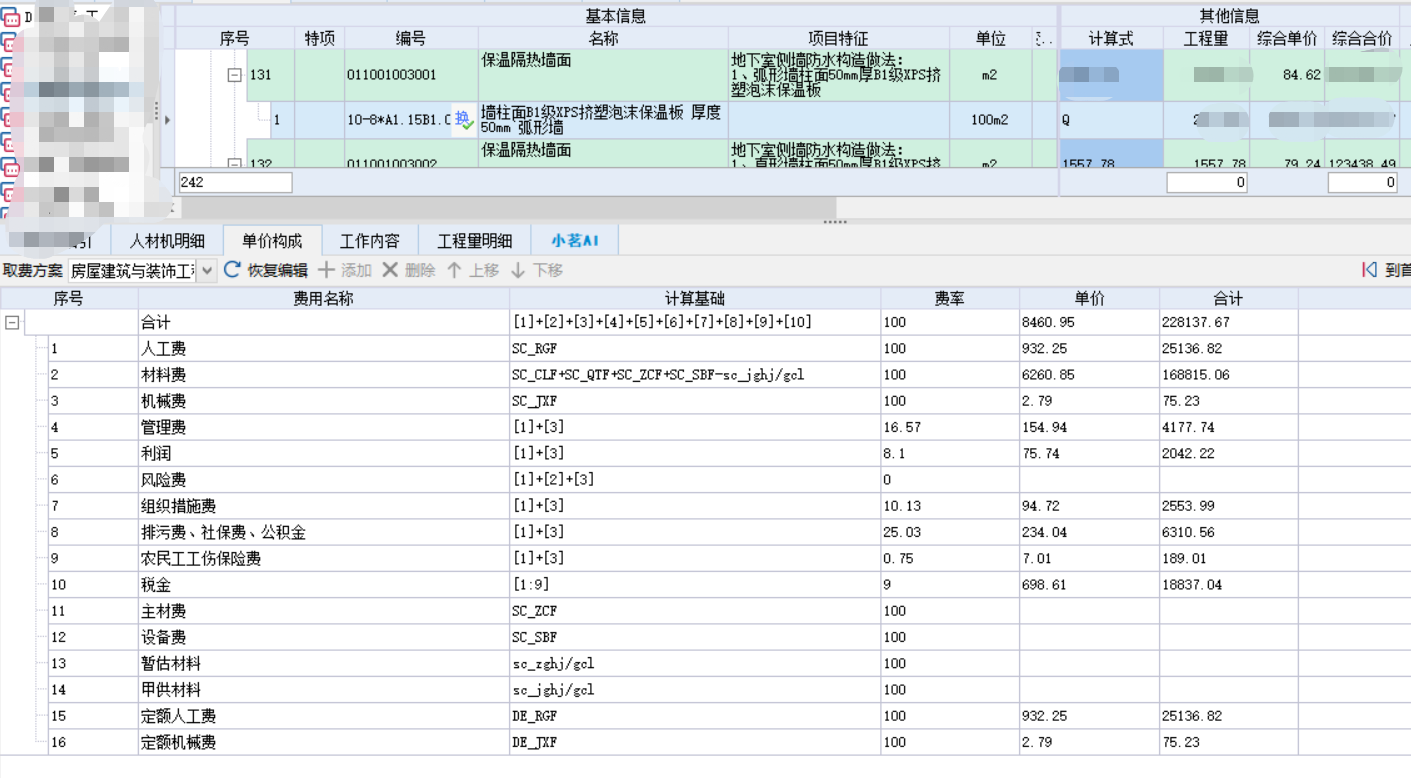The height and width of the screenshot is (778, 1411).
Task: Open the 工作内容 tab
Action: pyautogui.click(x=370, y=241)
